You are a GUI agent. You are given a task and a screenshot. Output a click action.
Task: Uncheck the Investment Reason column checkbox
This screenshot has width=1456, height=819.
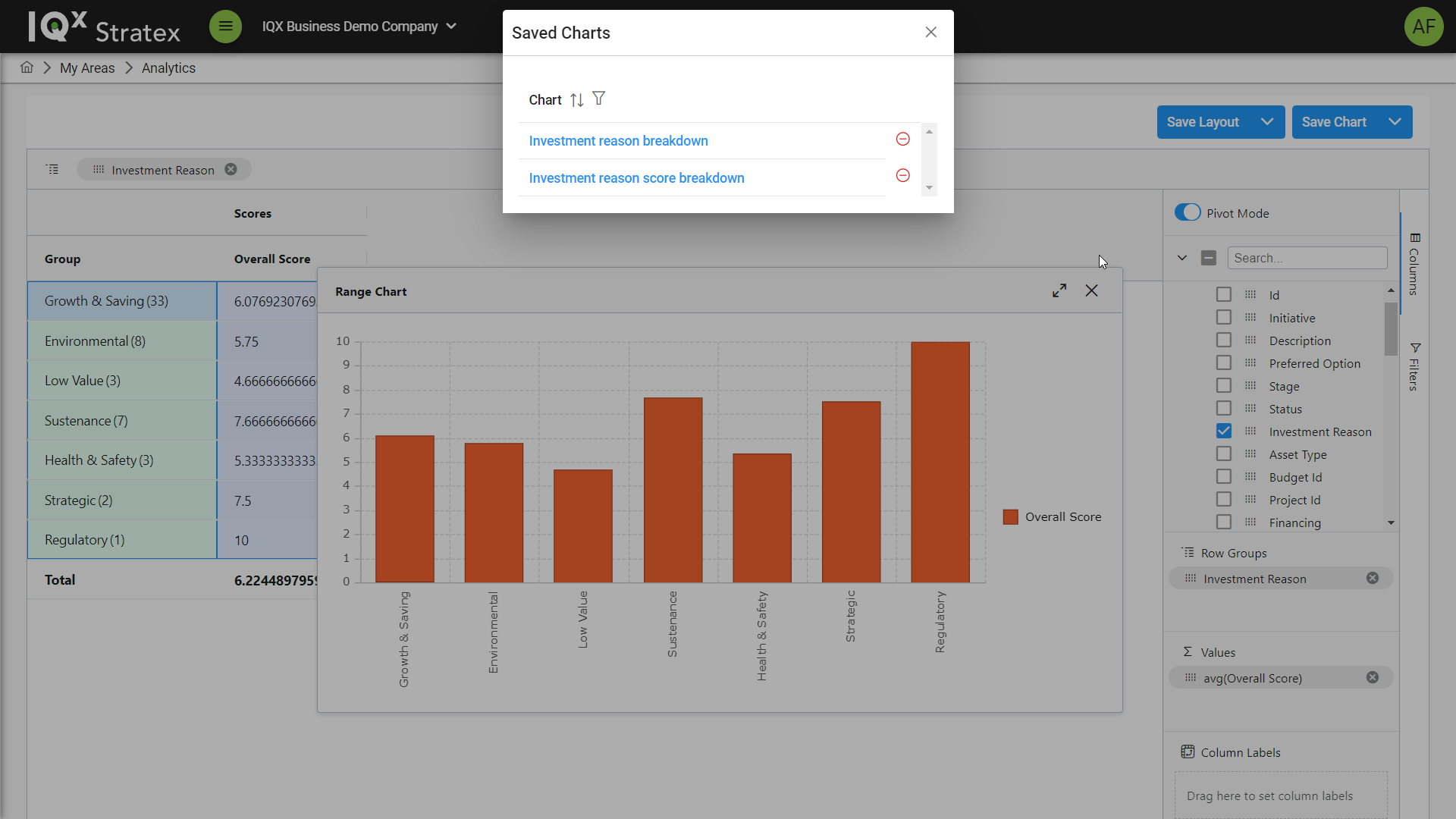(1223, 431)
